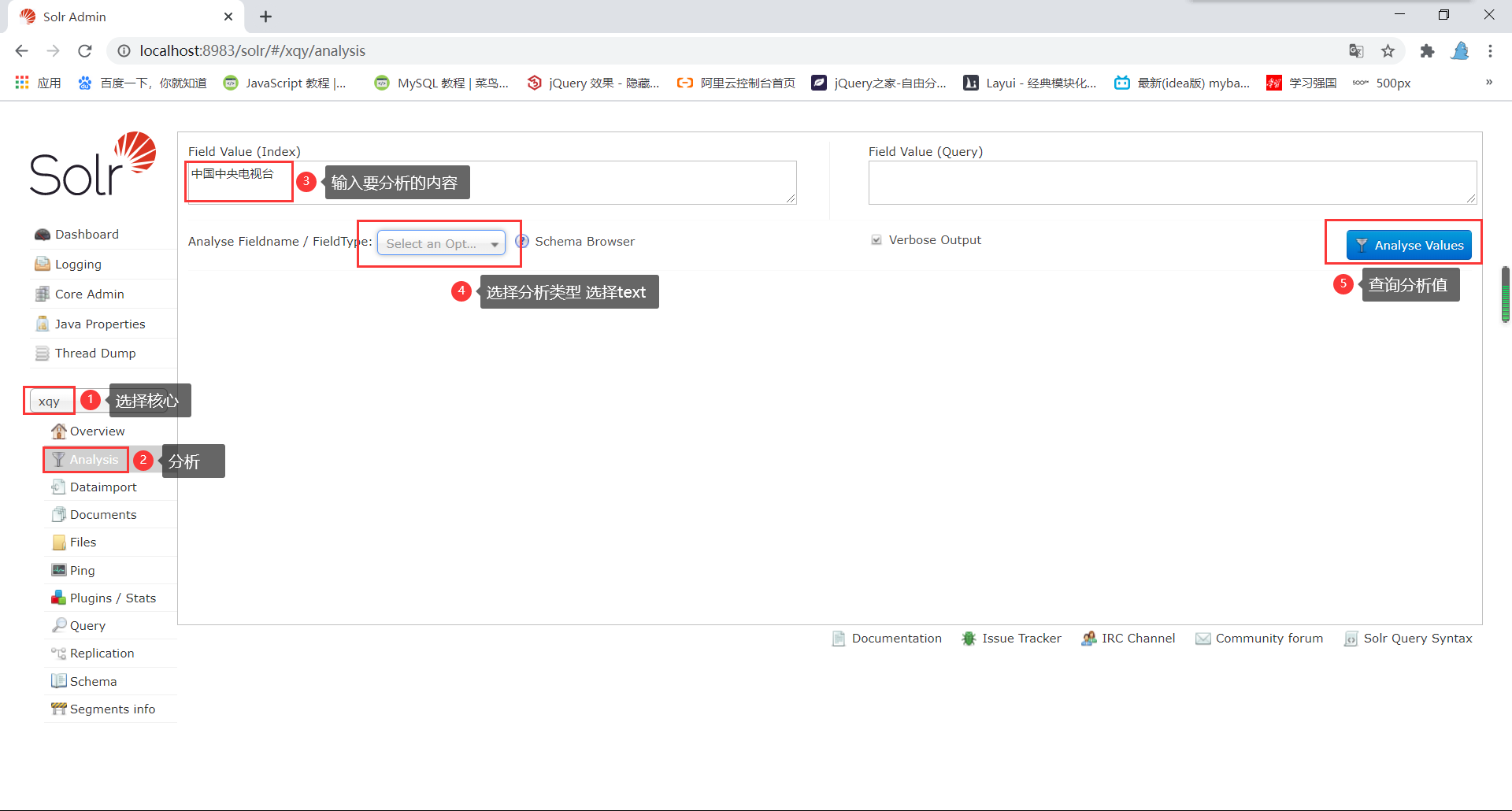Open the Schema Browser link
Image resolution: width=1512 pixels, height=811 pixels.
point(584,242)
